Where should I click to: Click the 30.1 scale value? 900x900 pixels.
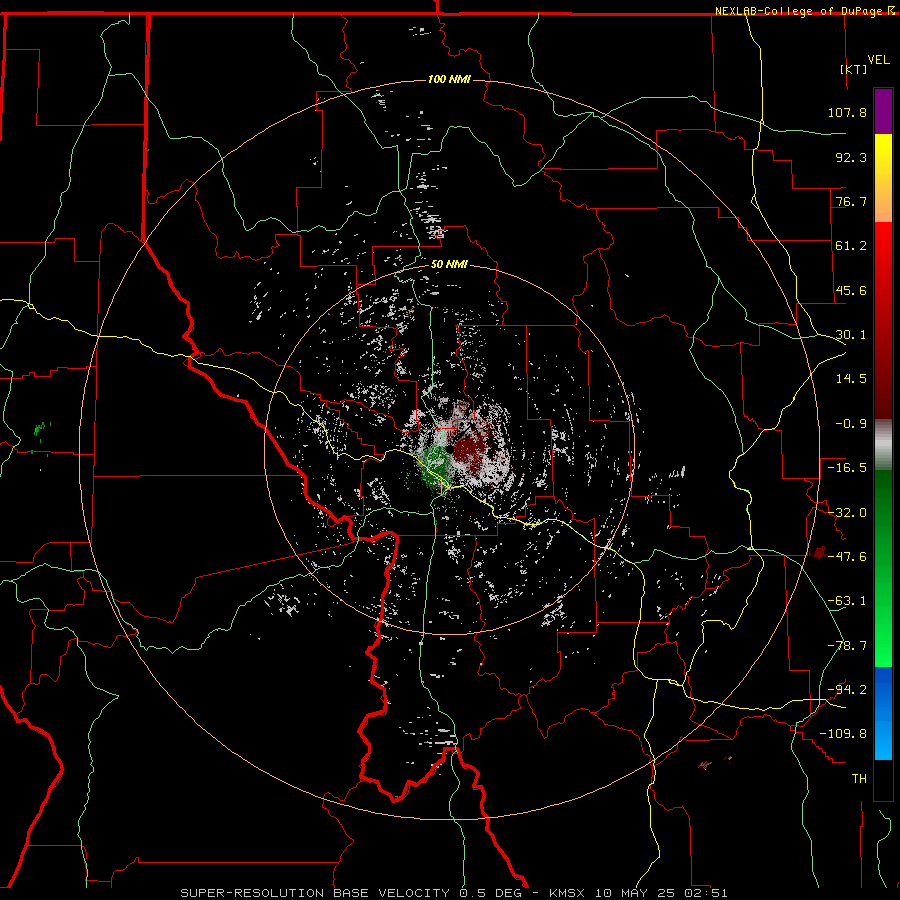pyautogui.click(x=851, y=335)
